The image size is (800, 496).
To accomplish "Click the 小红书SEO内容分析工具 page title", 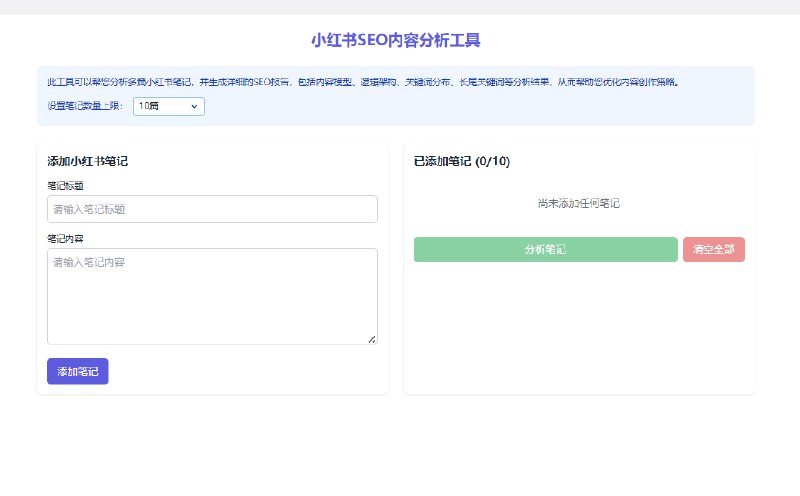I will (x=396, y=40).
